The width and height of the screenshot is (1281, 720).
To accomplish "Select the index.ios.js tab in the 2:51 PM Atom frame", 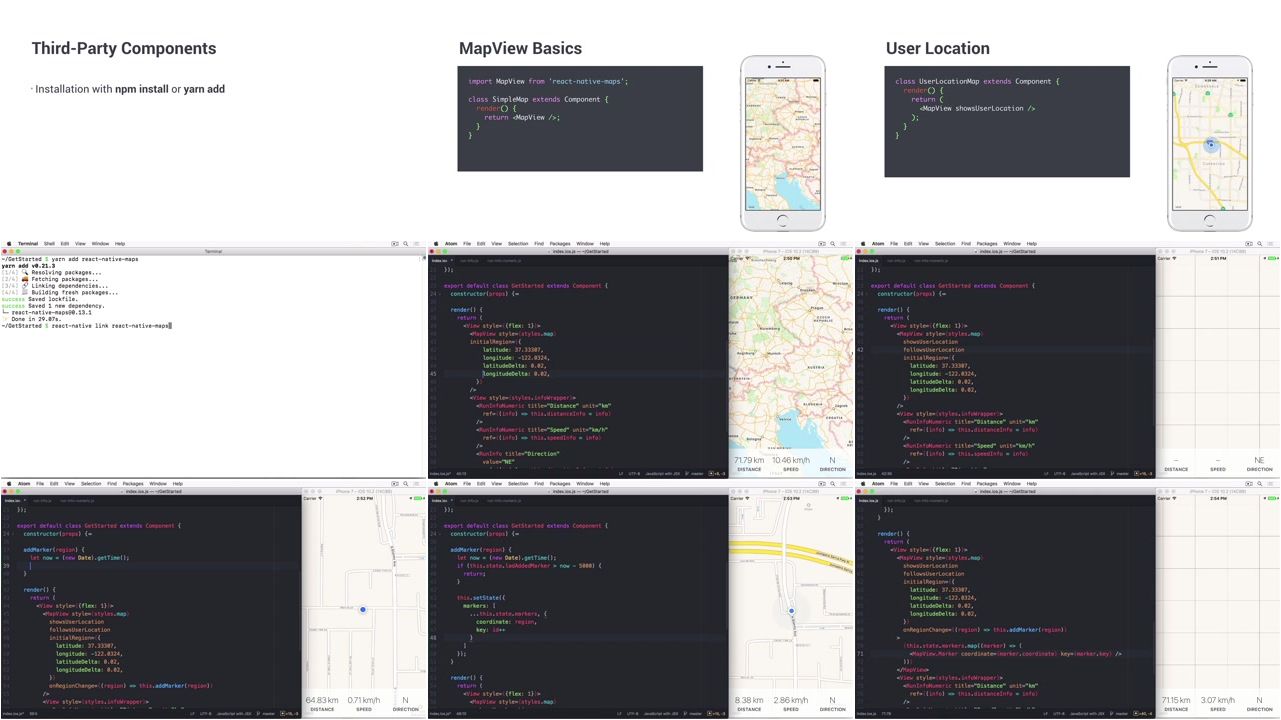I will (x=867, y=261).
